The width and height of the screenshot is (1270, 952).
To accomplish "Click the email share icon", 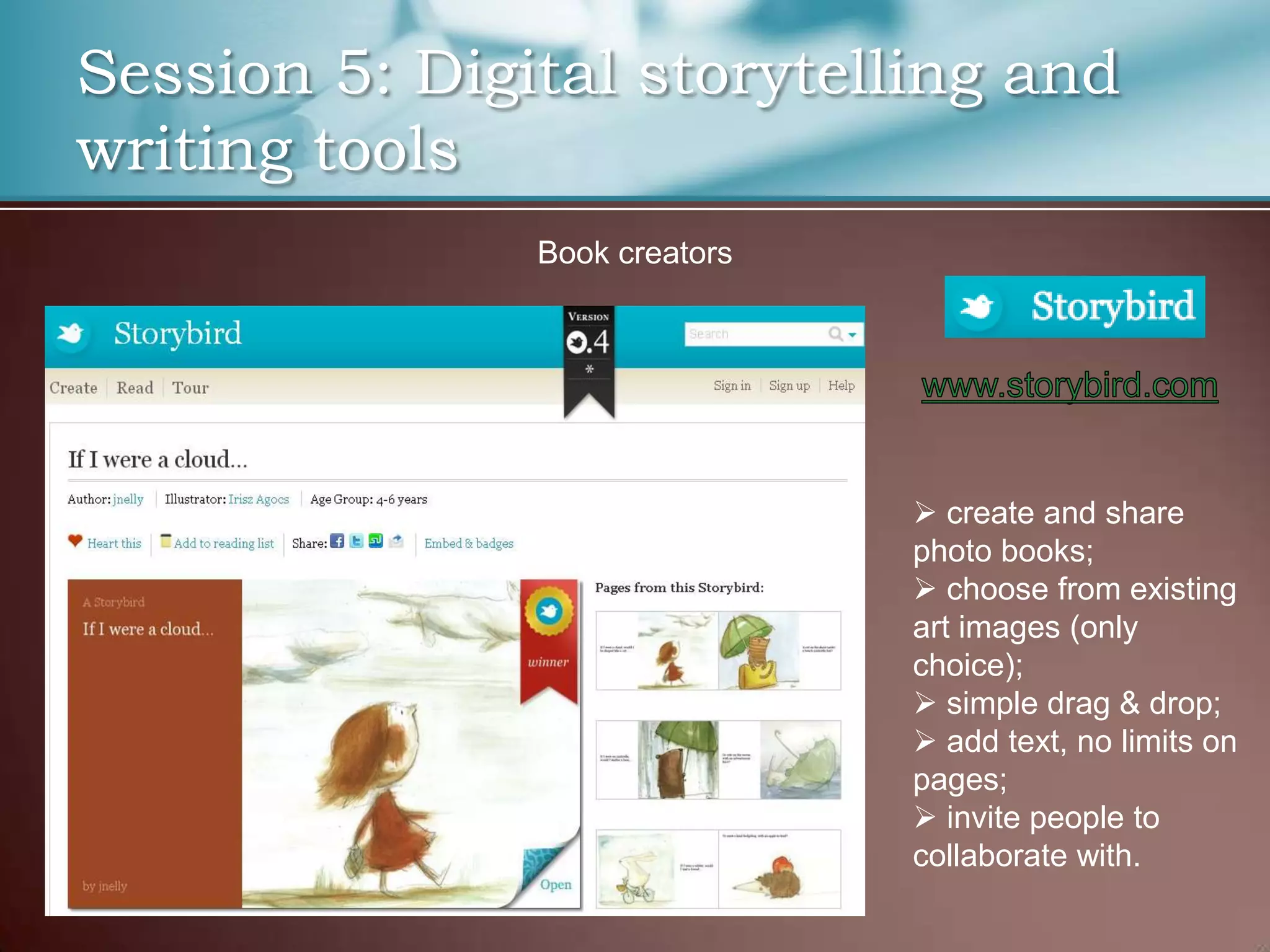I will 396,541.
